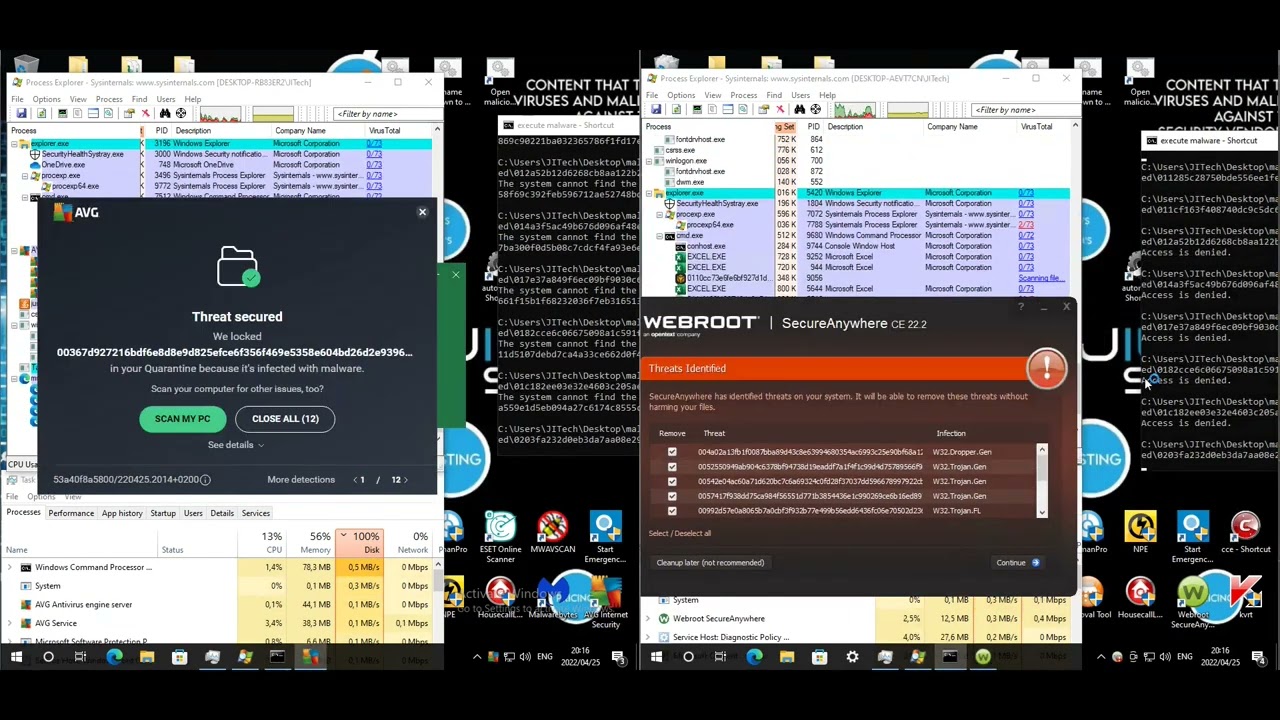The height and width of the screenshot is (720, 1280).
Task: Collapse the explorer.exe node in right Process Explorer
Action: tap(649, 193)
